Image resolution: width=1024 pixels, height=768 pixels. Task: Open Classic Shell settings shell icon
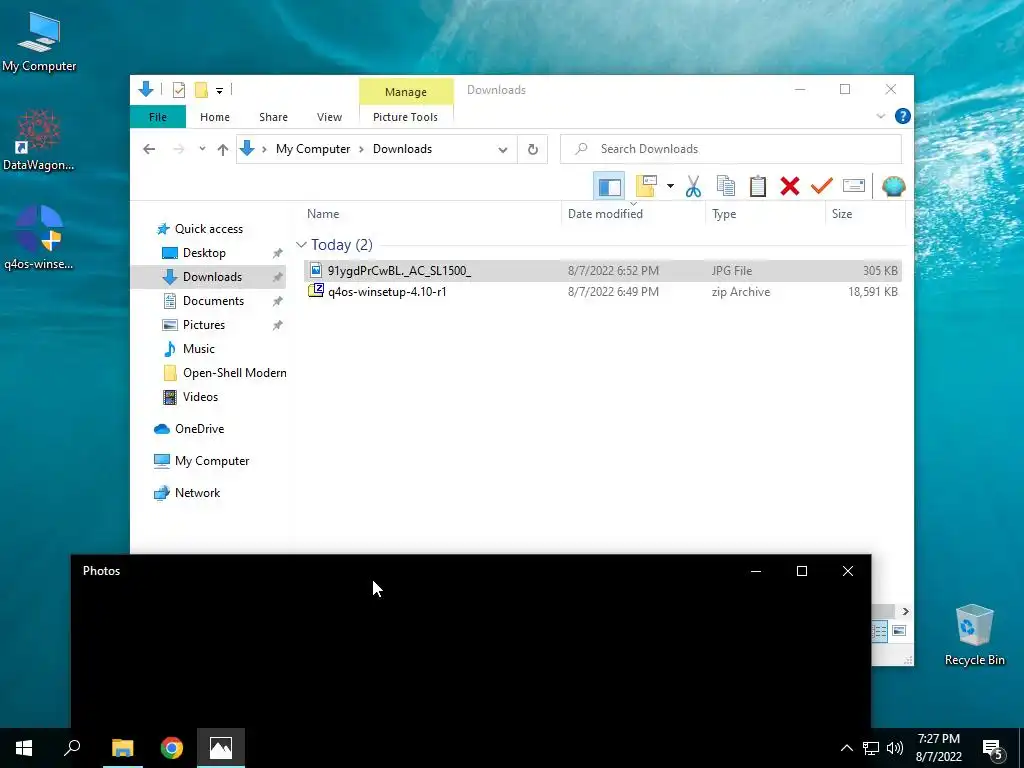pos(893,186)
